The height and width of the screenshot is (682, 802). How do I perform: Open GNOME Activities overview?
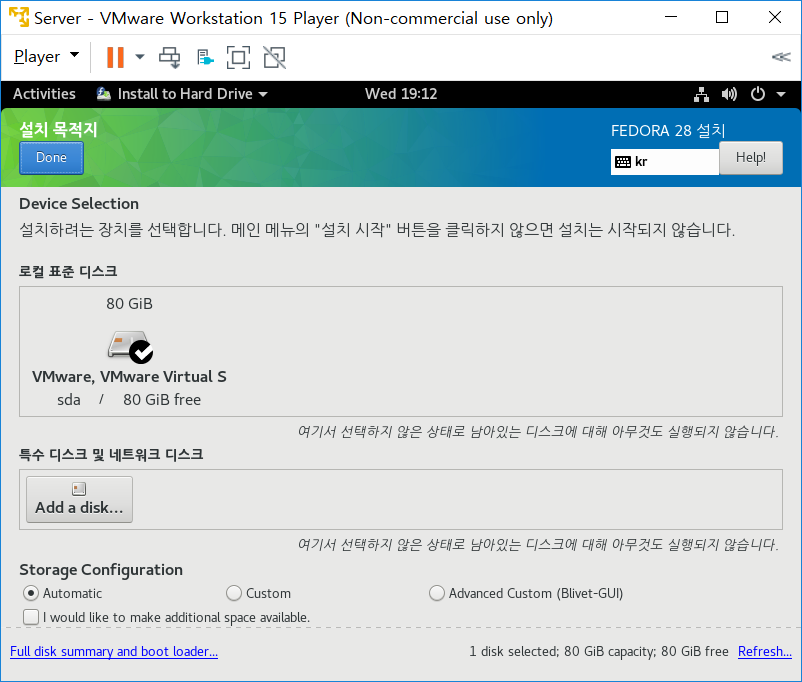pyautogui.click(x=44, y=94)
